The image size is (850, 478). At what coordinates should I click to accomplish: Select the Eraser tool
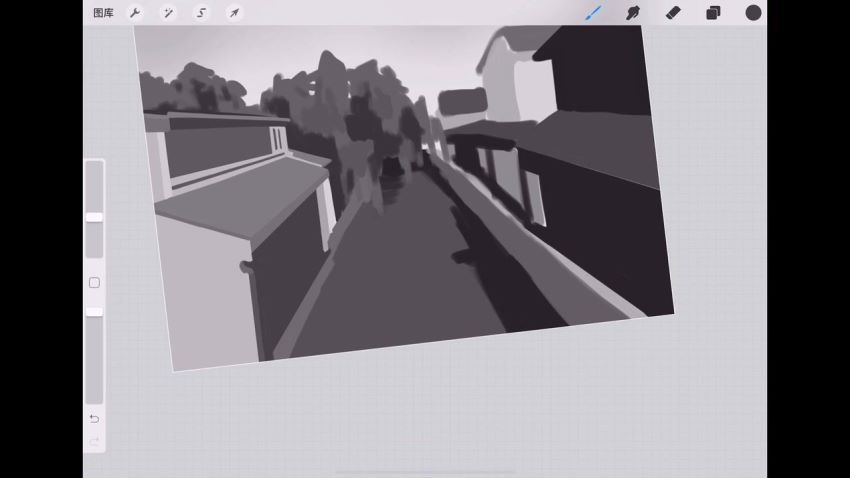(673, 12)
